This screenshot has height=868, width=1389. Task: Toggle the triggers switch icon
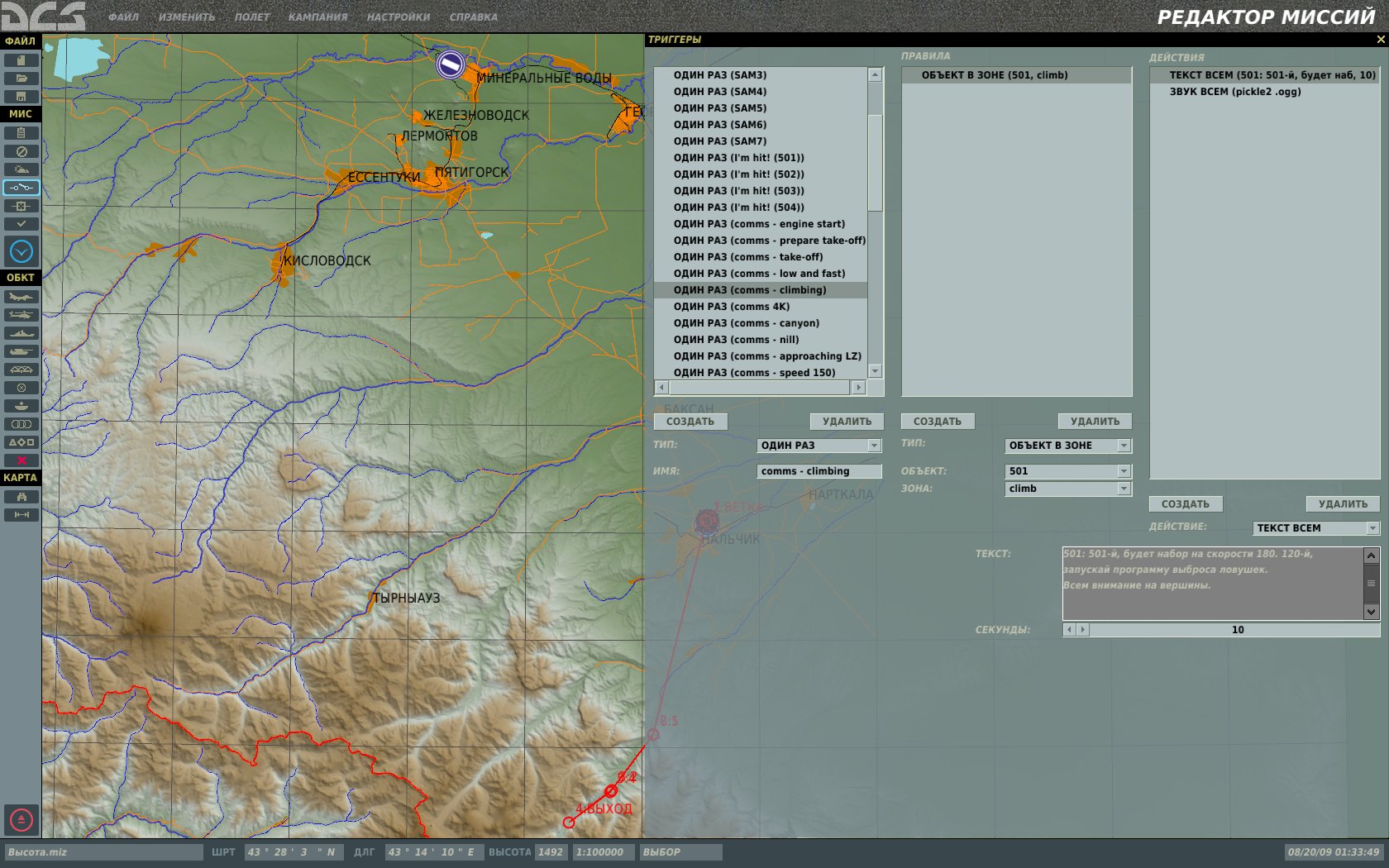21,188
